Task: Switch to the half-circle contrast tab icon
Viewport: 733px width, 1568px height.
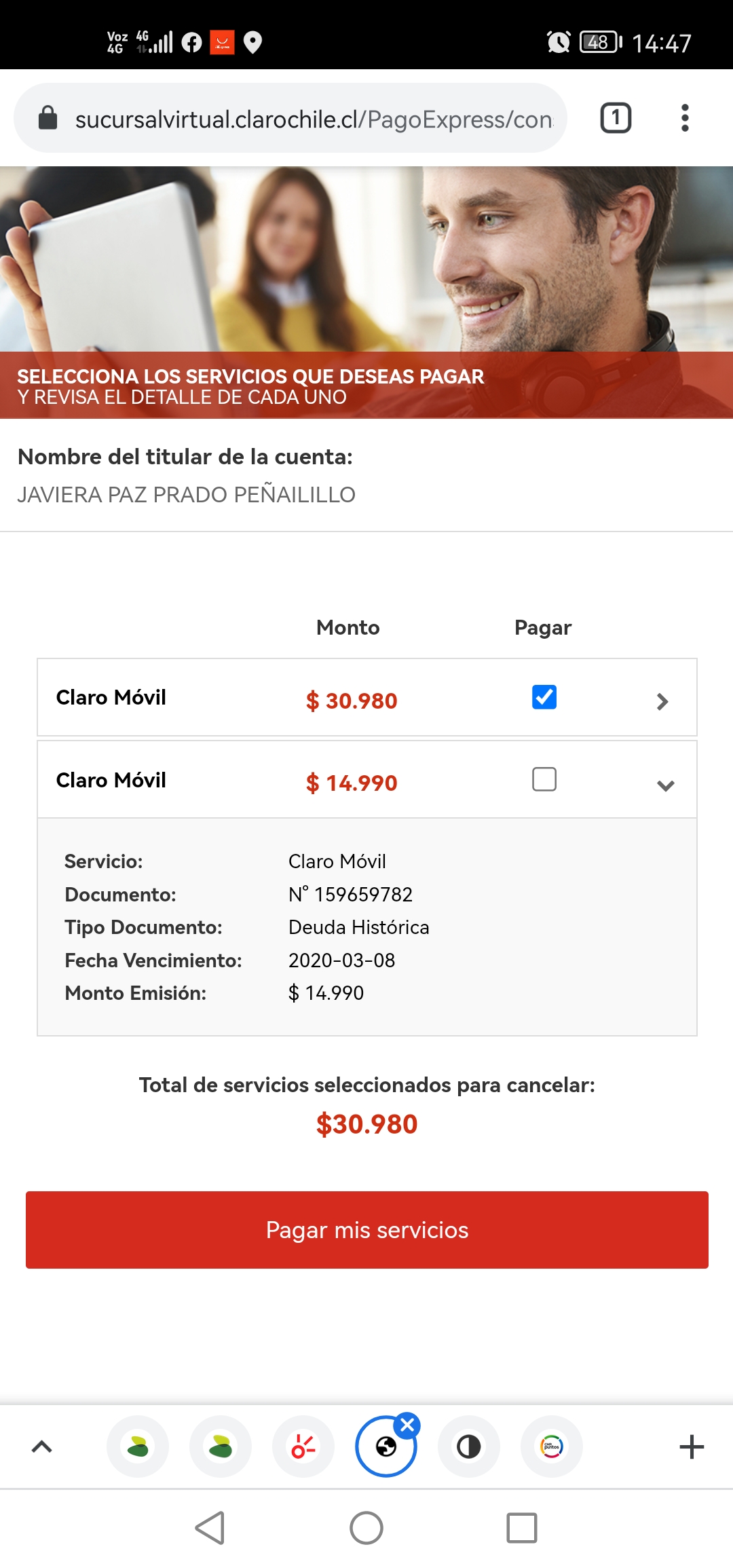Action: (x=469, y=1446)
